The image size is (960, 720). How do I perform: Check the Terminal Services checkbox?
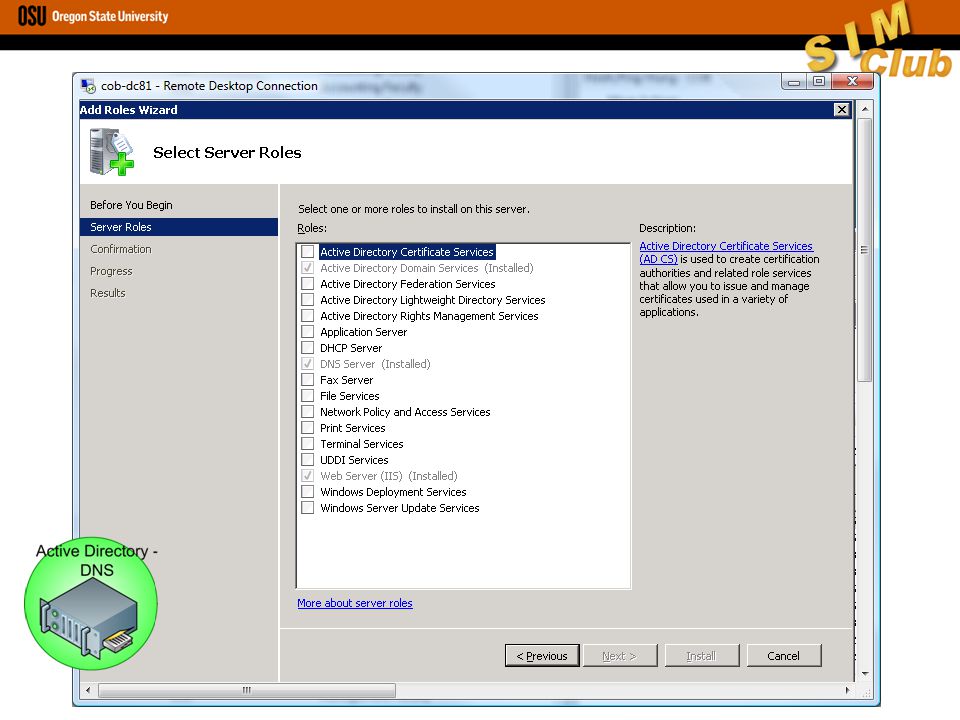point(308,443)
